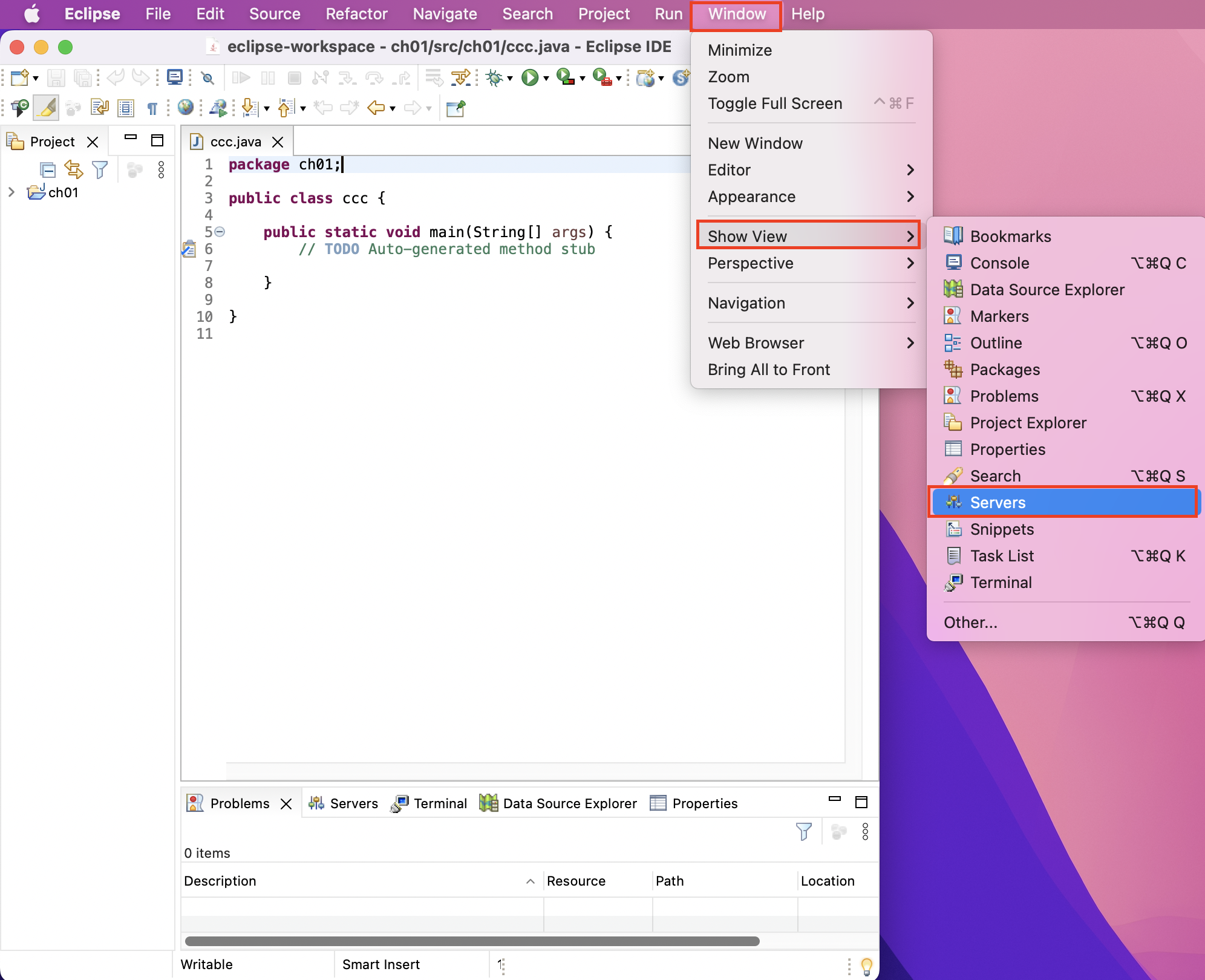Click Collapse All icon in Project panel

[48, 170]
